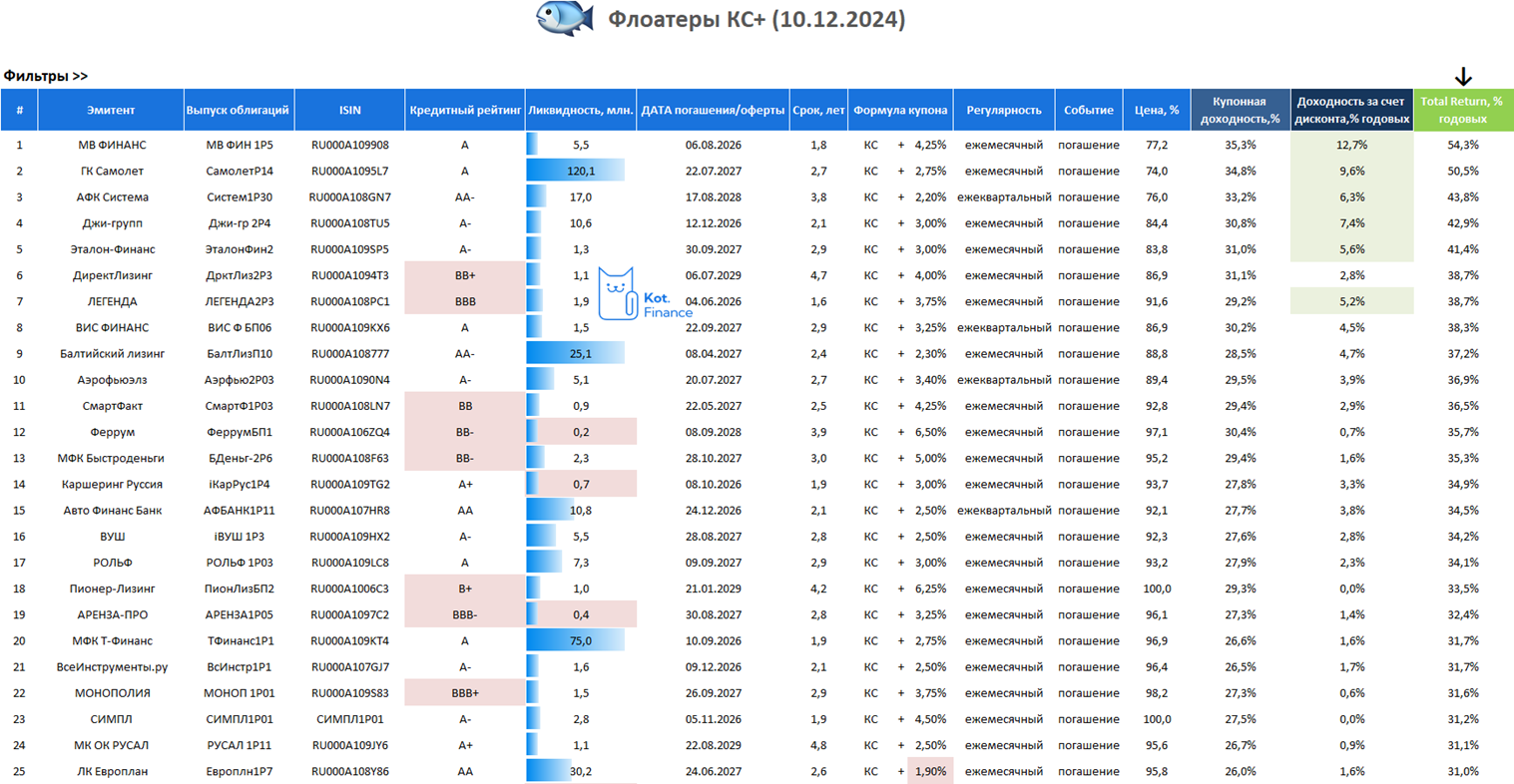Select the Доходность за счет дисконта header

pyautogui.click(x=1351, y=110)
